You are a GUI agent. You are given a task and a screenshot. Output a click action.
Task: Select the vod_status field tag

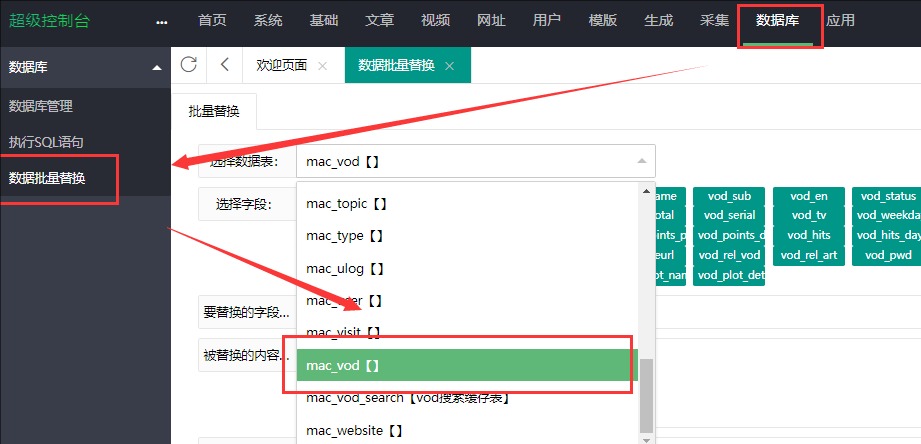coord(887,196)
